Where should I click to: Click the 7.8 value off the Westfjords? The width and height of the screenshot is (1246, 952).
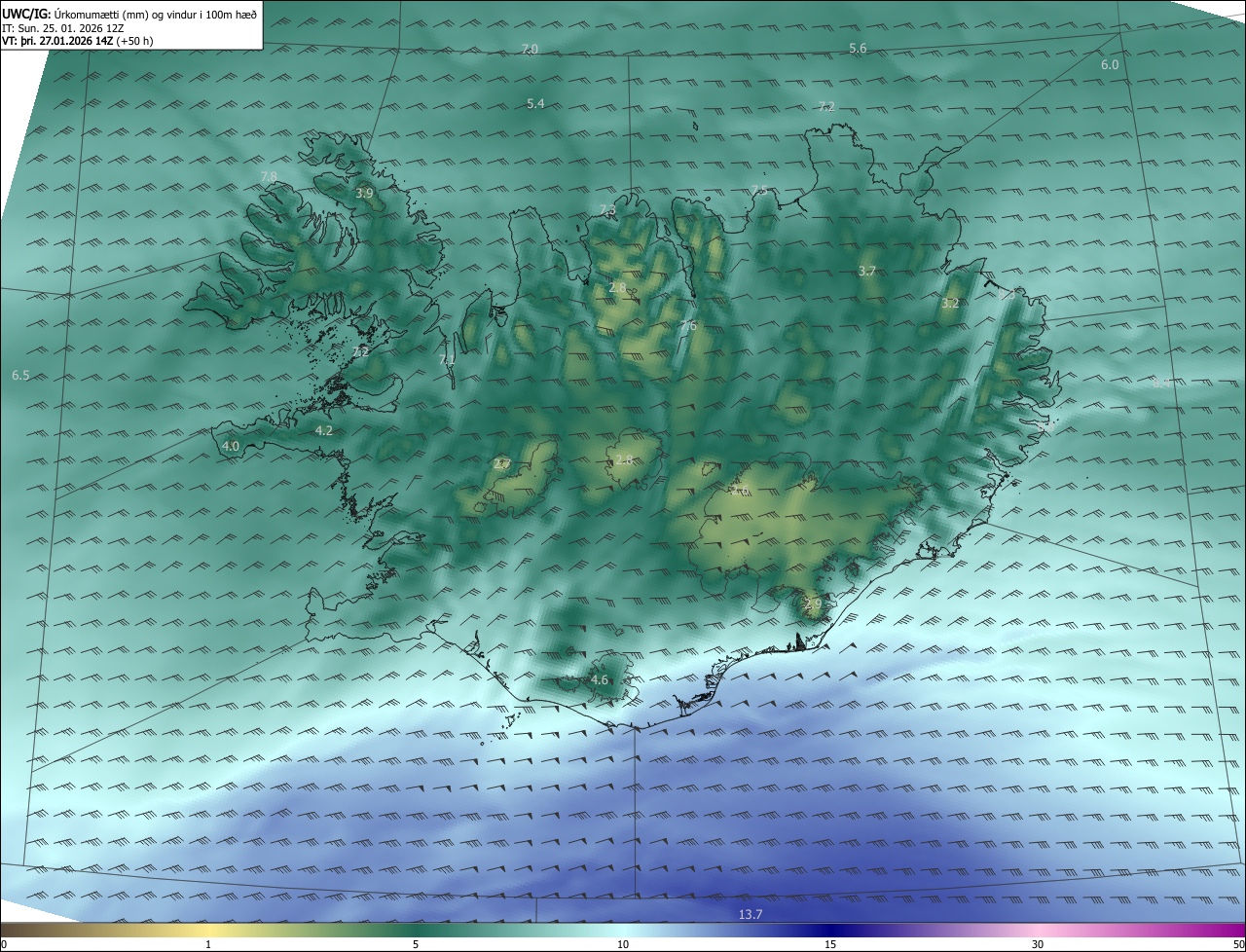(x=270, y=175)
